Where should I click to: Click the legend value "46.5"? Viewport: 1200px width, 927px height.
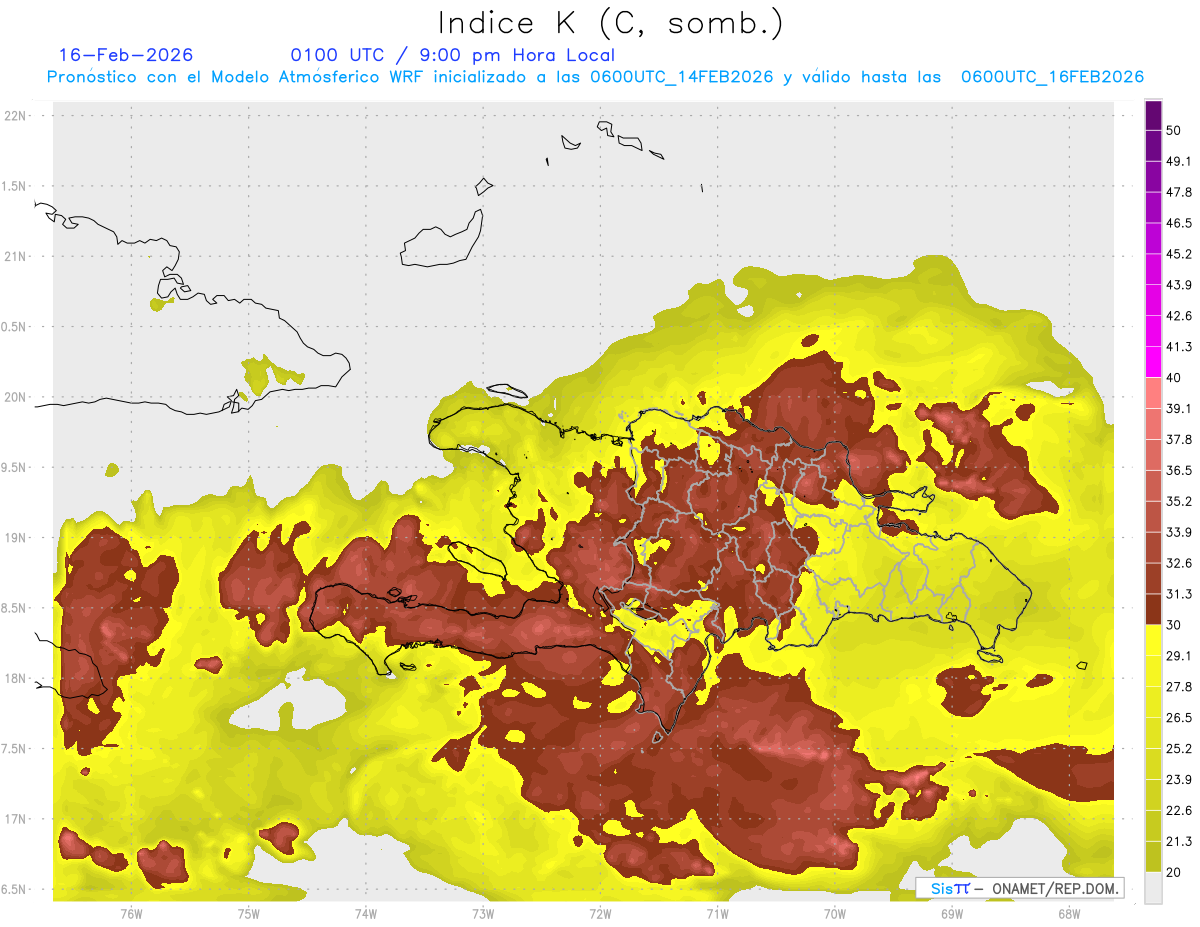pos(1179,223)
